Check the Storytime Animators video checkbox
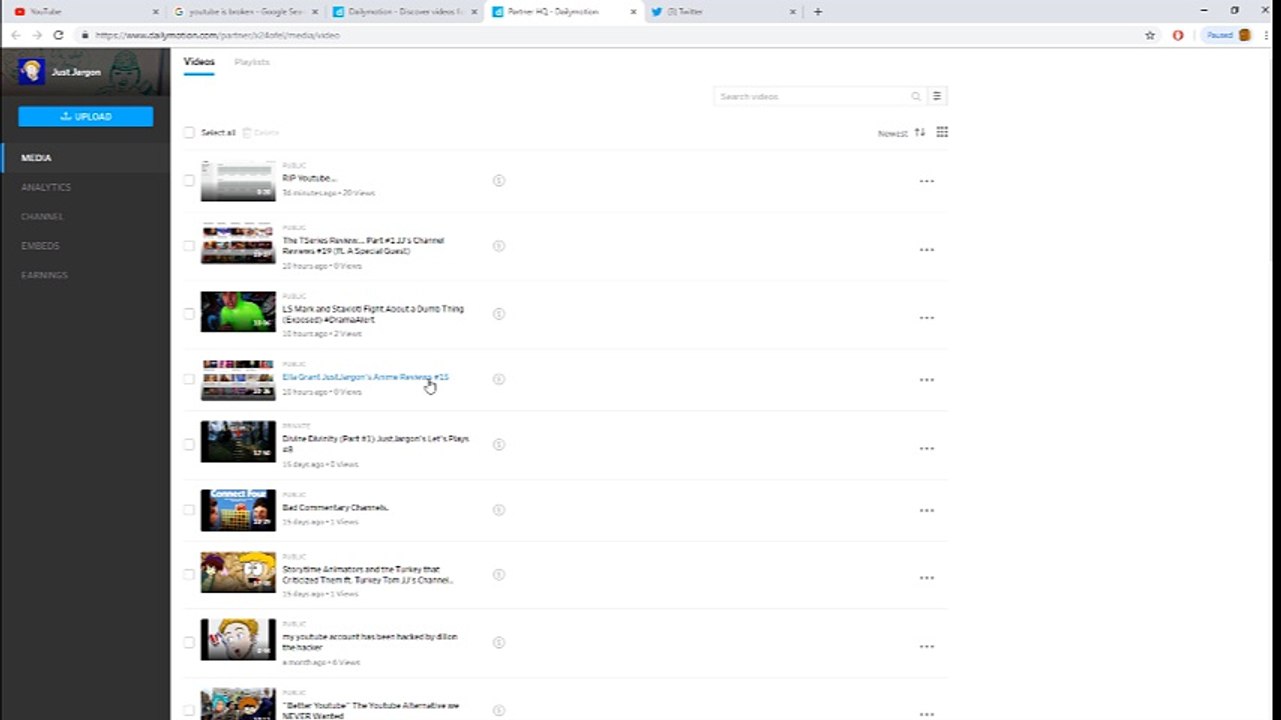 (189, 575)
